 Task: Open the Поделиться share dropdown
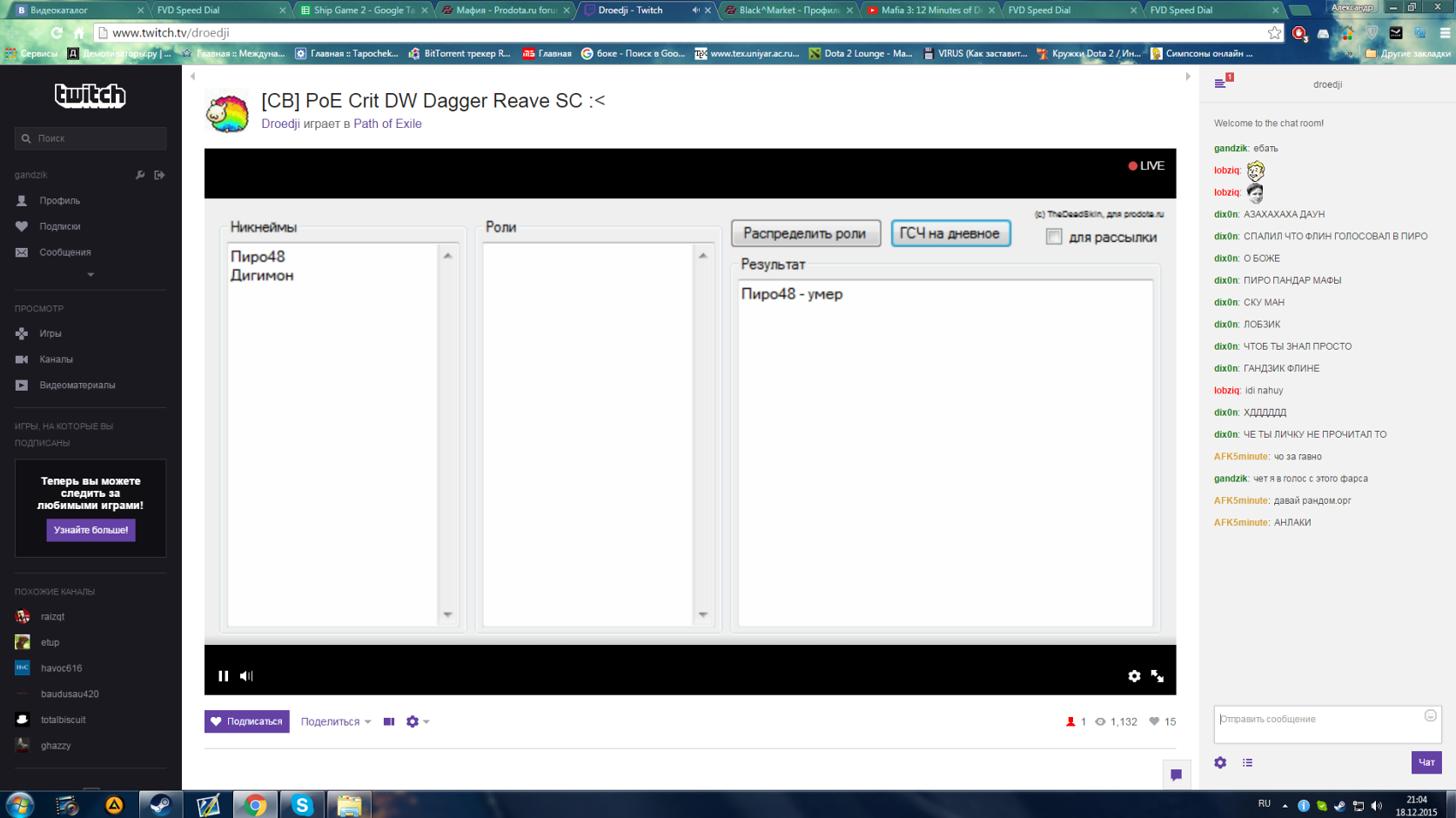pyautogui.click(x=336, y=721)
